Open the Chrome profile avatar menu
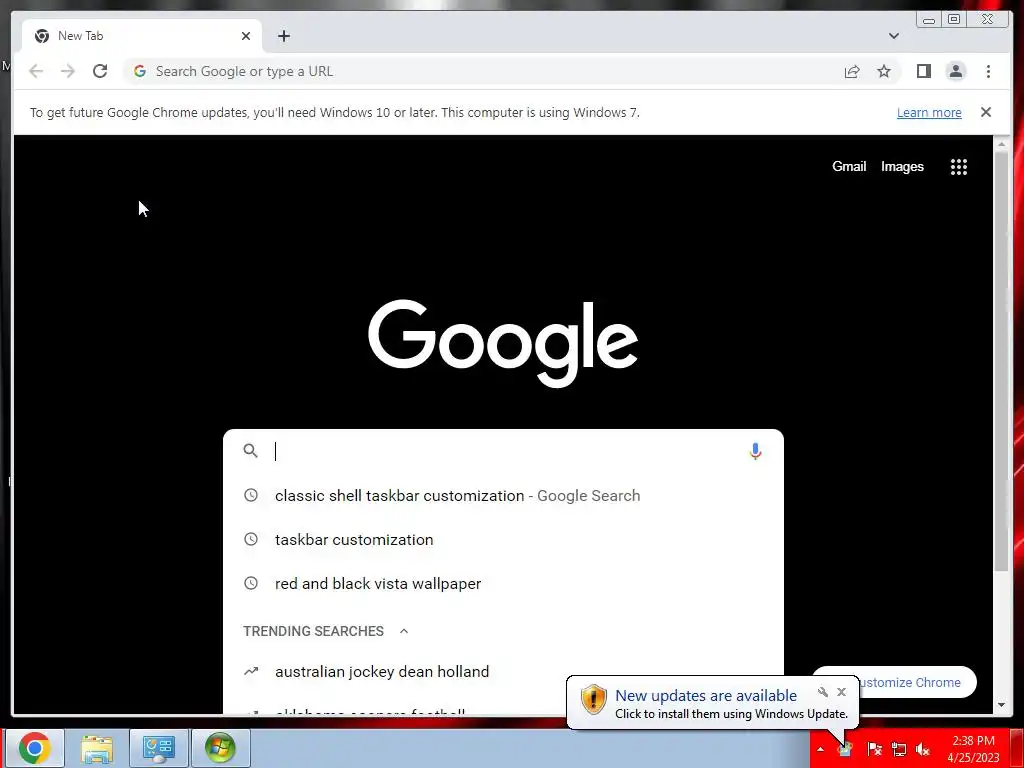Screen dimensions: 1024x768 coord(955,71)
